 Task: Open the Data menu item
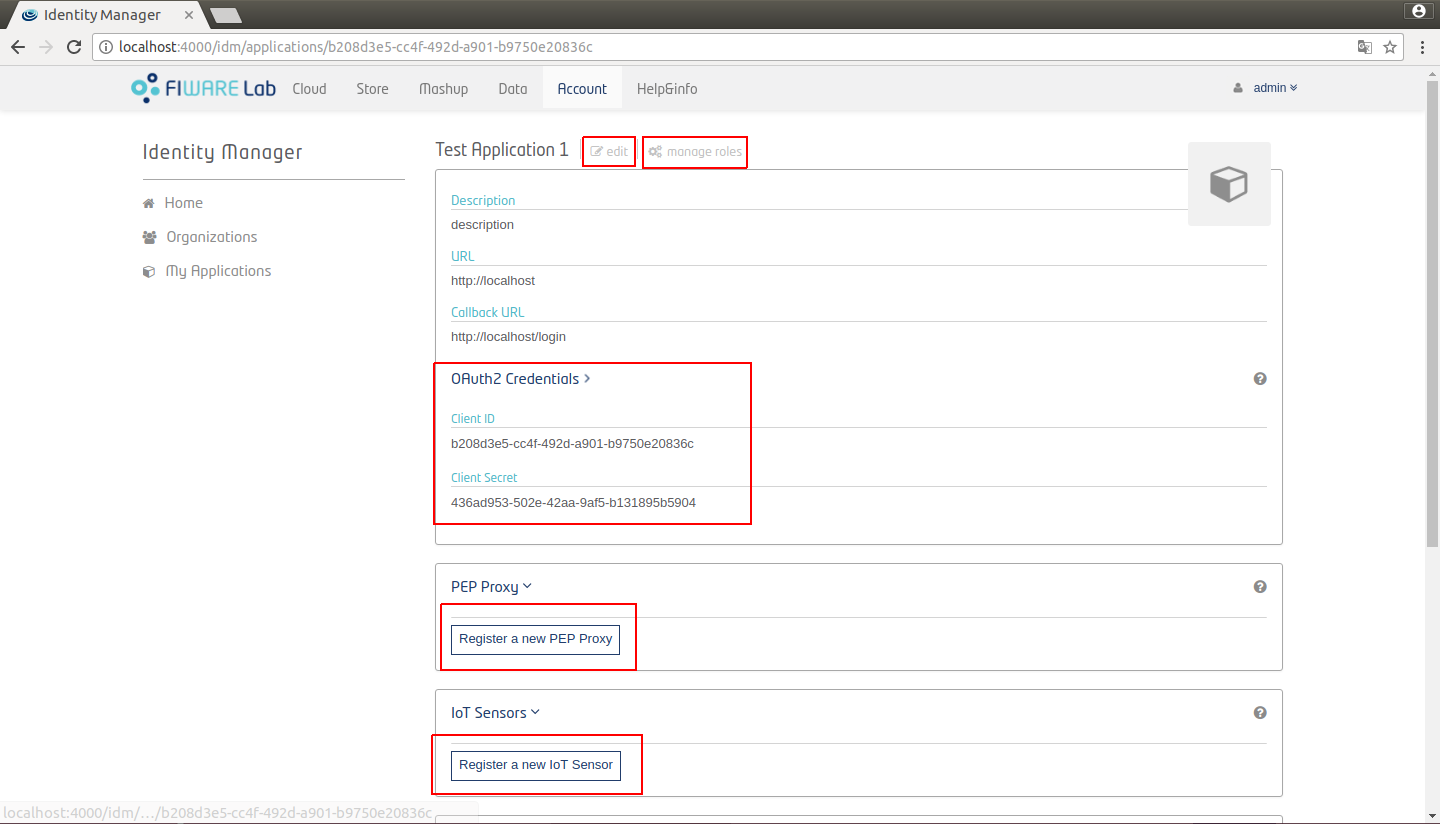pos(512,89)
